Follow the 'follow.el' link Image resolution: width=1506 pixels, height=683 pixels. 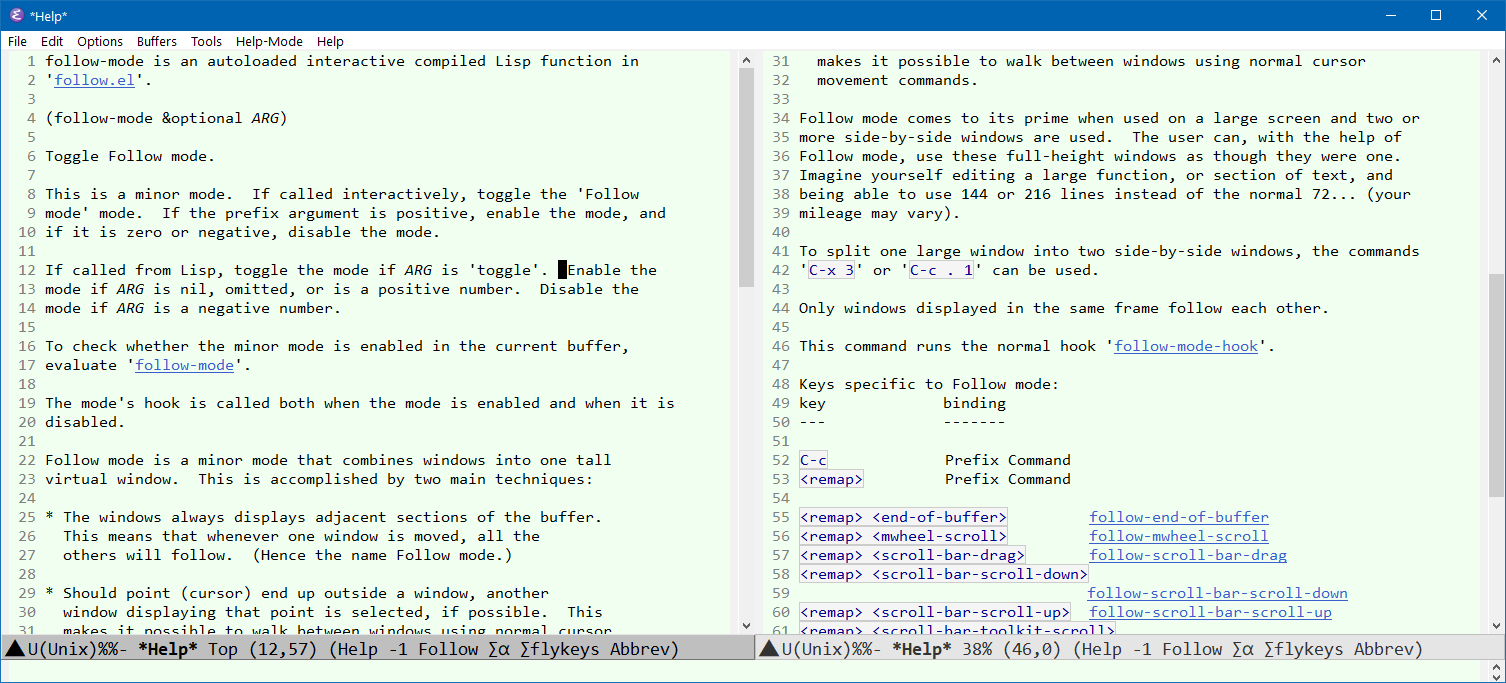tap(94, 80)
